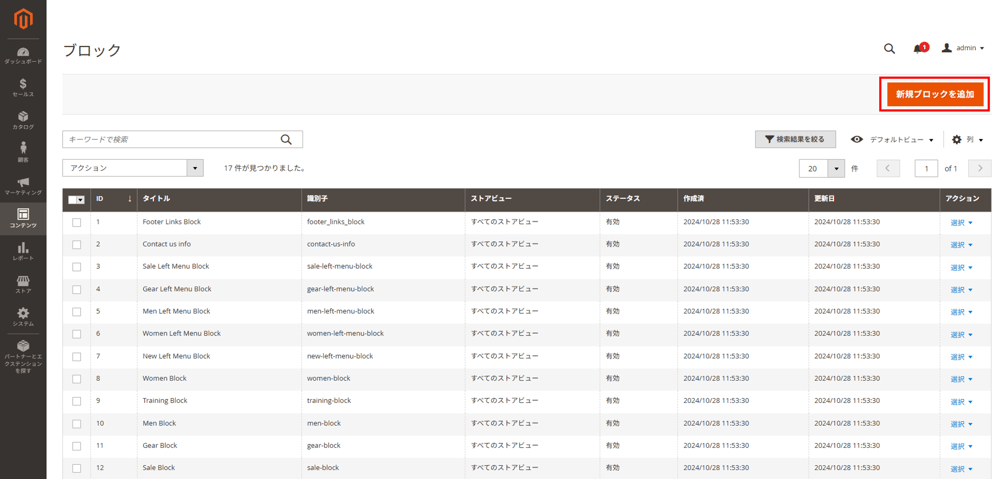1000x479 pixels.
Task: Open select-all options arrow in header
Action: [x=81, y=200]
